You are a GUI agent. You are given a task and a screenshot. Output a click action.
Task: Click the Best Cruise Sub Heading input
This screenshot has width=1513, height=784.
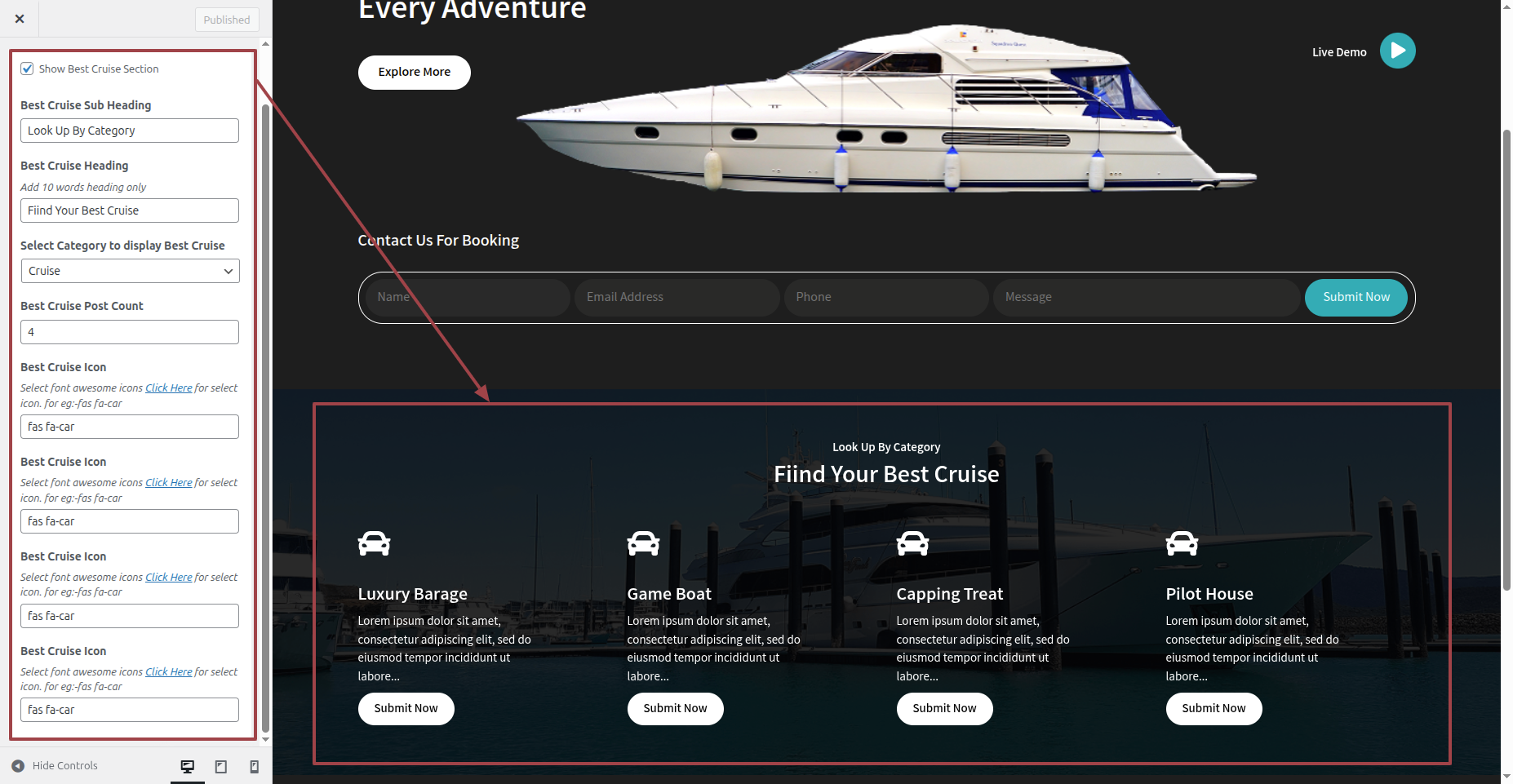(130, 131)
